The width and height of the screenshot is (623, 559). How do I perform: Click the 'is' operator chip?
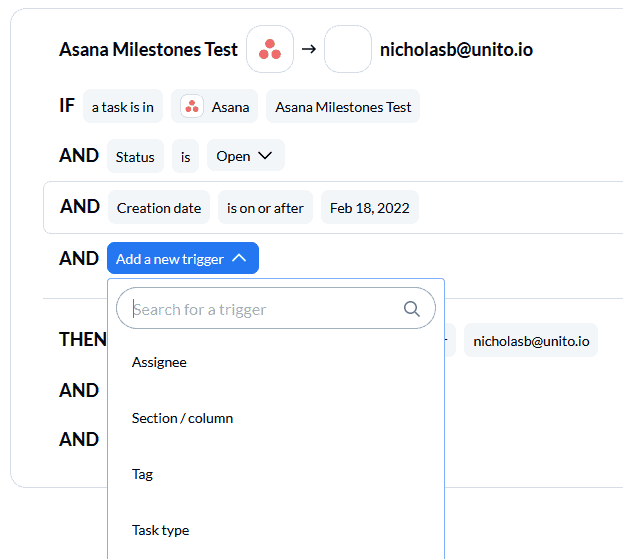tap(185, 156)
